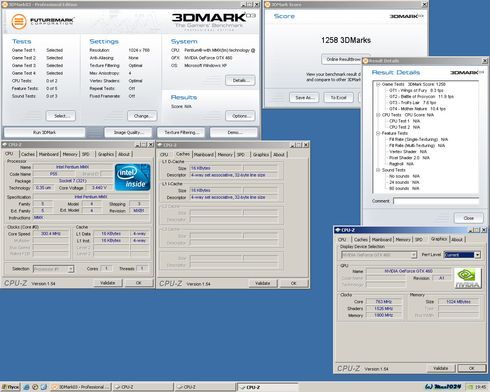
Task: Click the Select... button under Tests
Action: (x=61, y=116)
